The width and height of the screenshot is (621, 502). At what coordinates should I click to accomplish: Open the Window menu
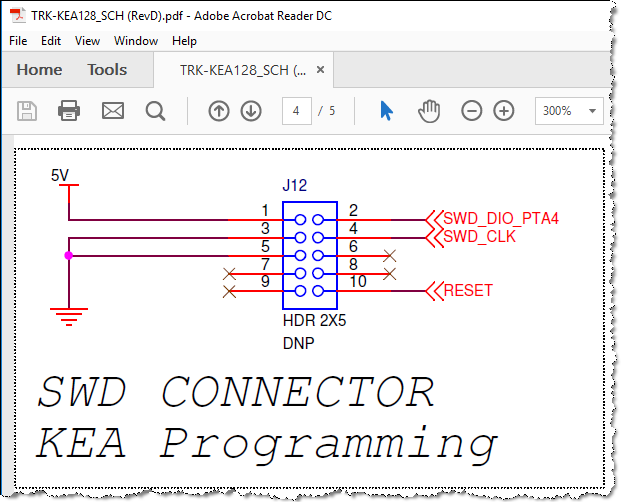click(136, 41)
